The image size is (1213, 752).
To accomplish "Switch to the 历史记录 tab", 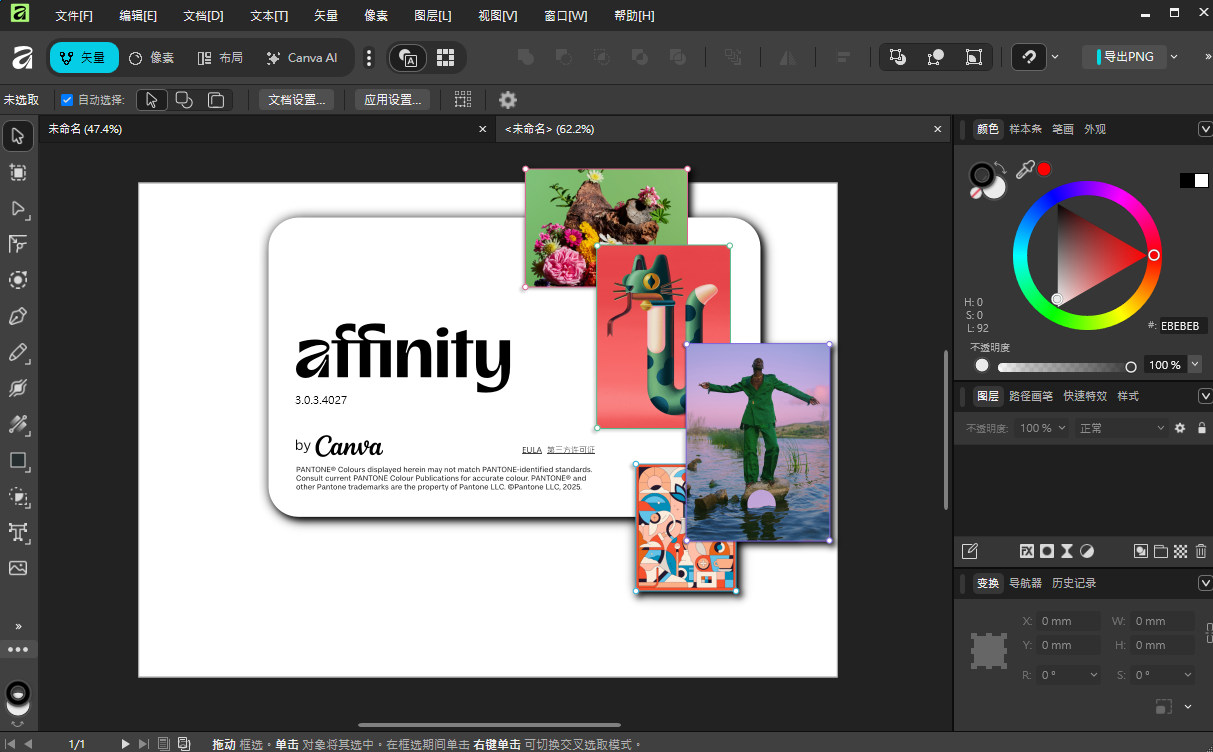I will tap(1073, 583).
